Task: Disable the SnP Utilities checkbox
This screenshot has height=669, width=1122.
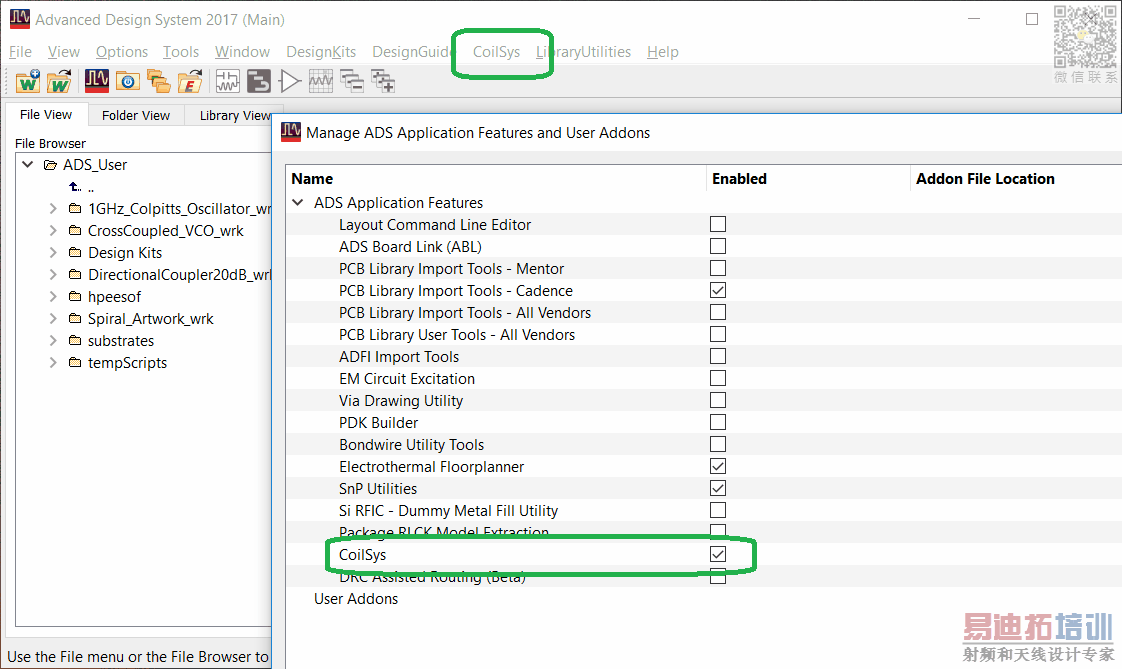Action: pyautogui.click(x=718, y=488)
